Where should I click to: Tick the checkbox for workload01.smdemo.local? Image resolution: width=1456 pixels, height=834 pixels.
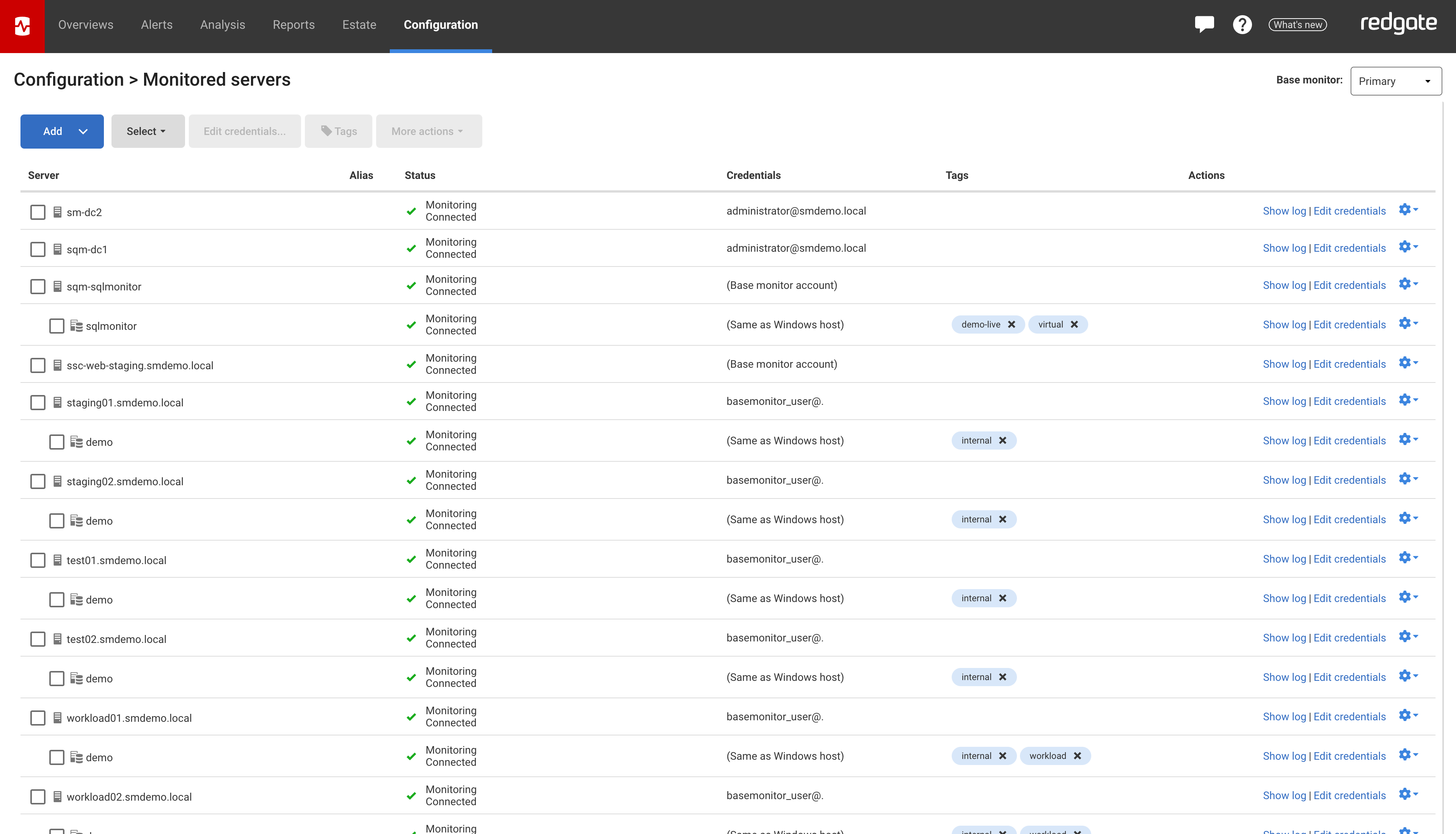point(38,718)
